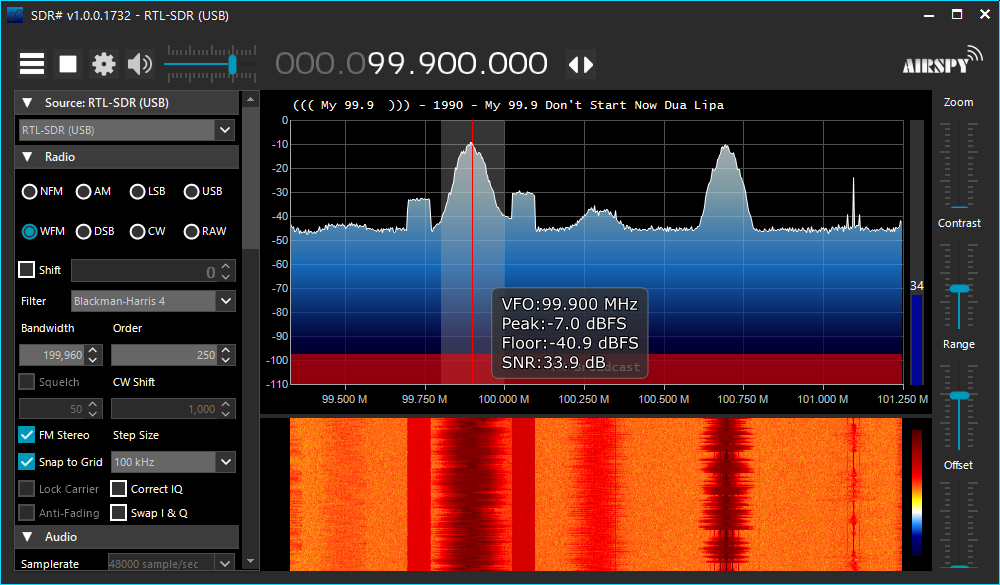This screenshot has width=1000, height=585.
Task: Click the signal level meter showing 34
Action: click(x=916, y=253)
